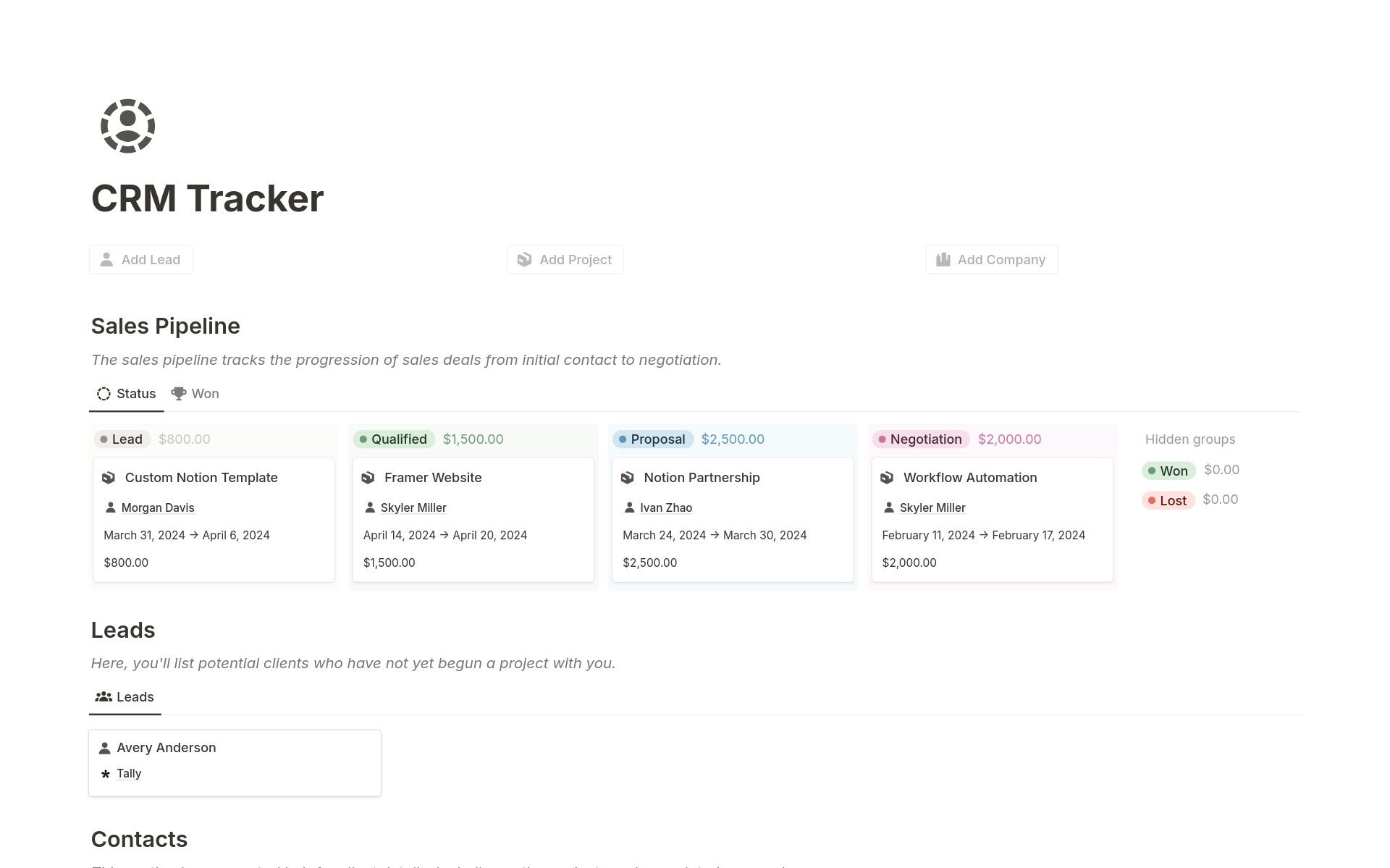Select the Status tab in pipeline

point(125,393)
